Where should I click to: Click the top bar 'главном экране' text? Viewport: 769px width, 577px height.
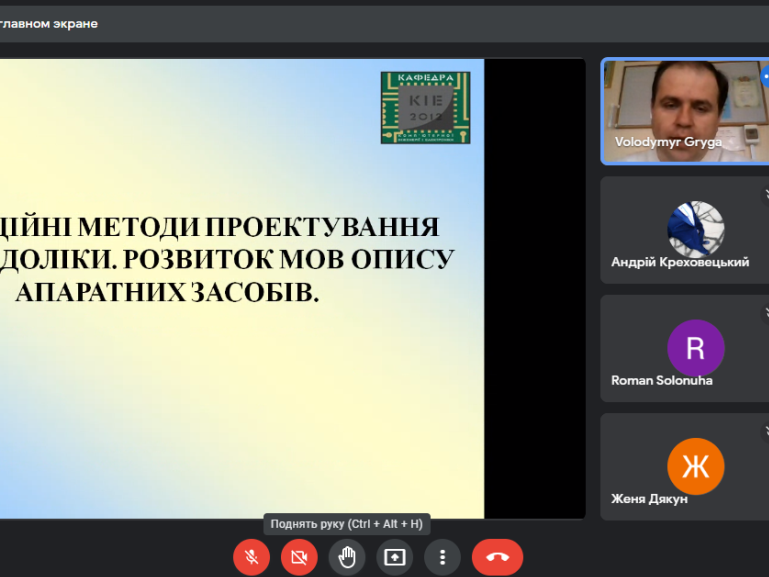tap(50, 23)
